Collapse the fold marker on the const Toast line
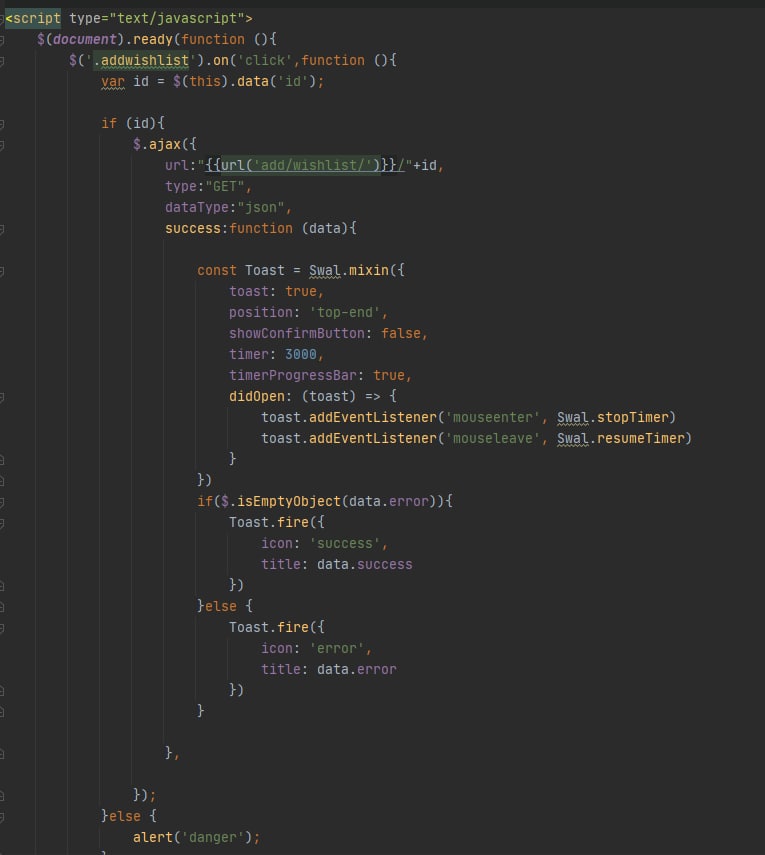The width and height of the screenshot is (765, 855). (x=2, y=272)
